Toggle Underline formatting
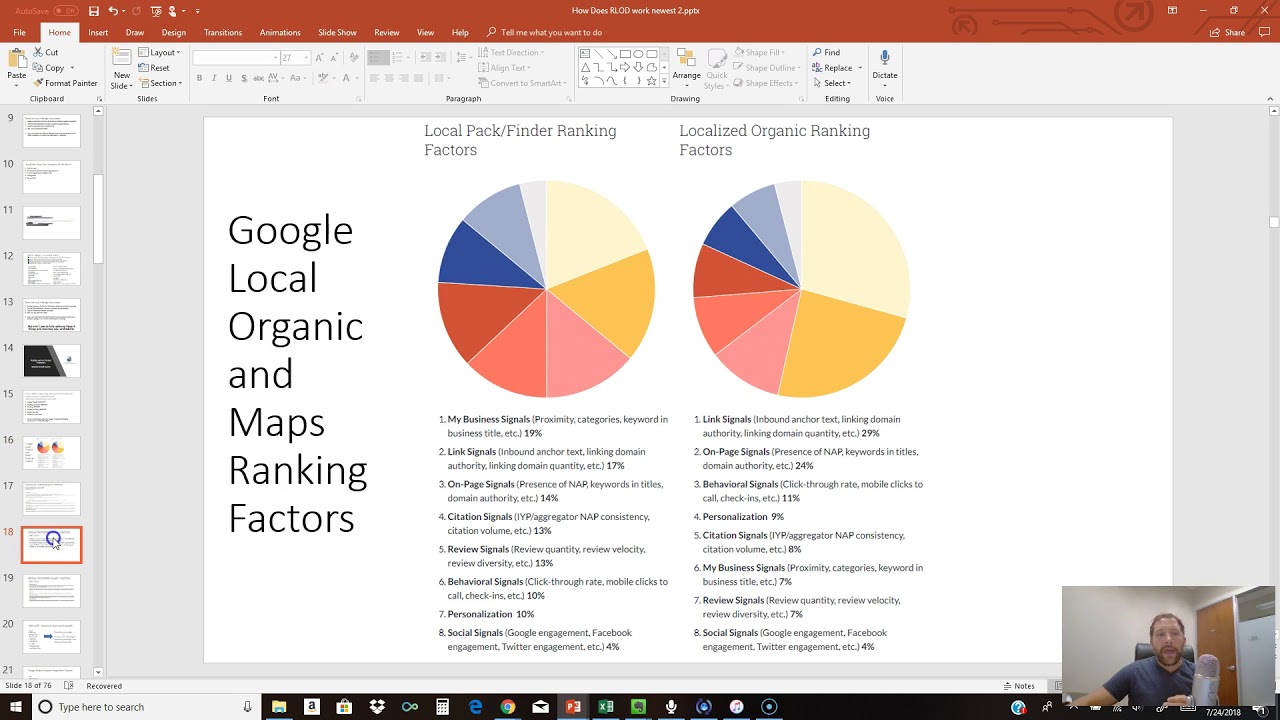The width and height of the screenshot is (1280, 720). 229,78
